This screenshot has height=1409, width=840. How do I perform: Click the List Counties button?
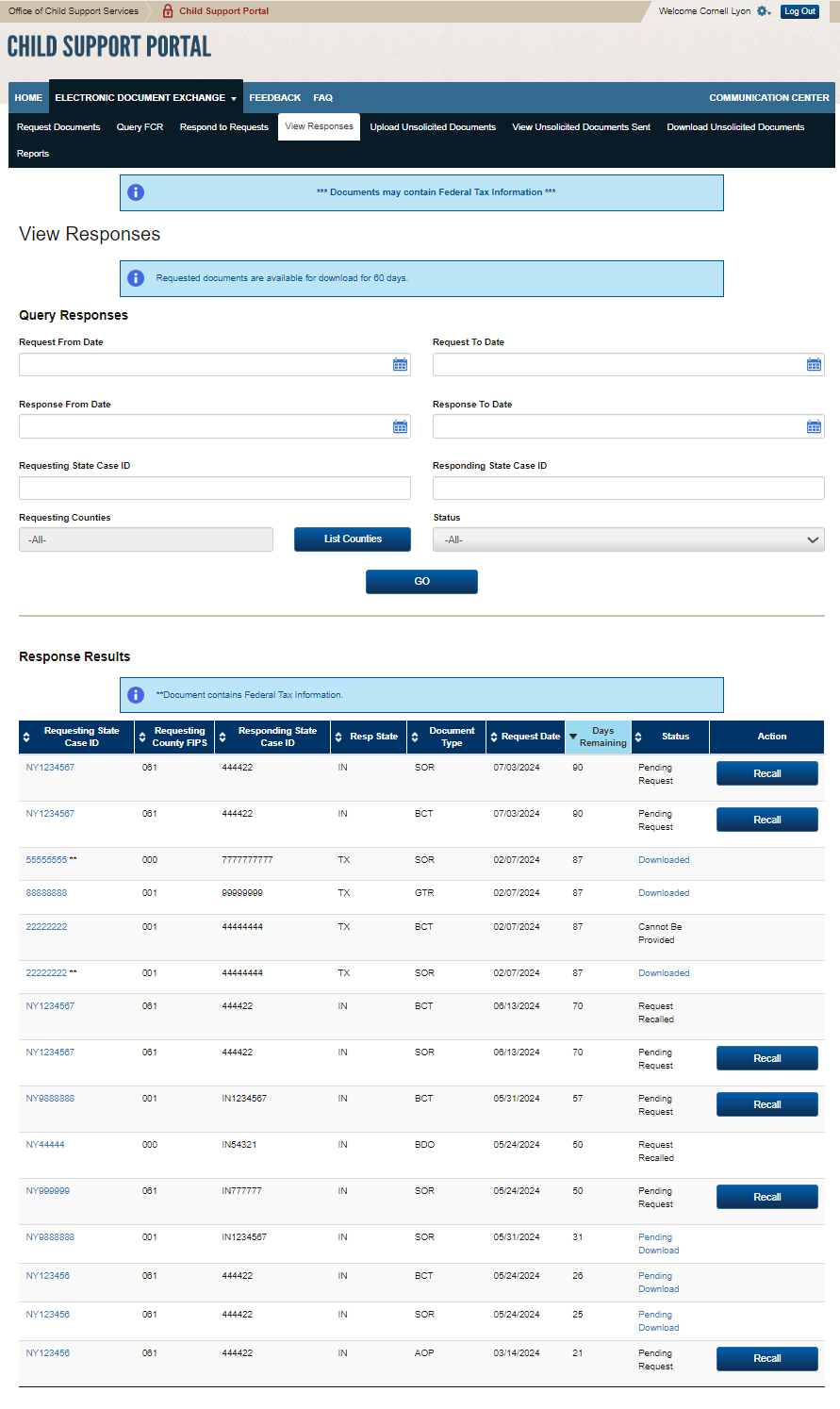tap(353, 539)
